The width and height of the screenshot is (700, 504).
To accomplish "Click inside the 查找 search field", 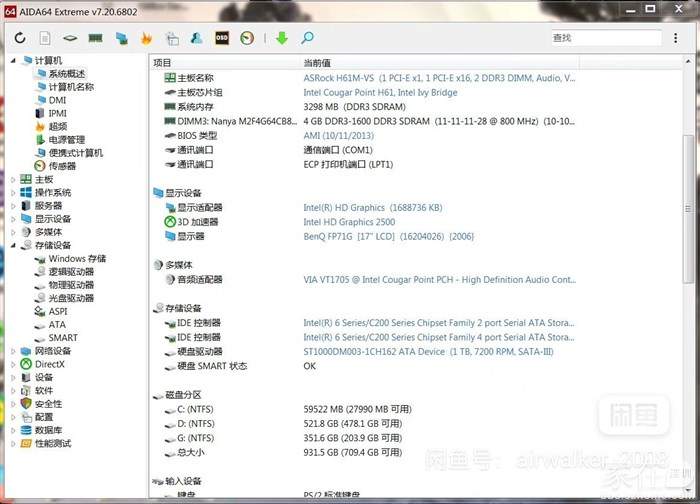I will pos(605,38).
